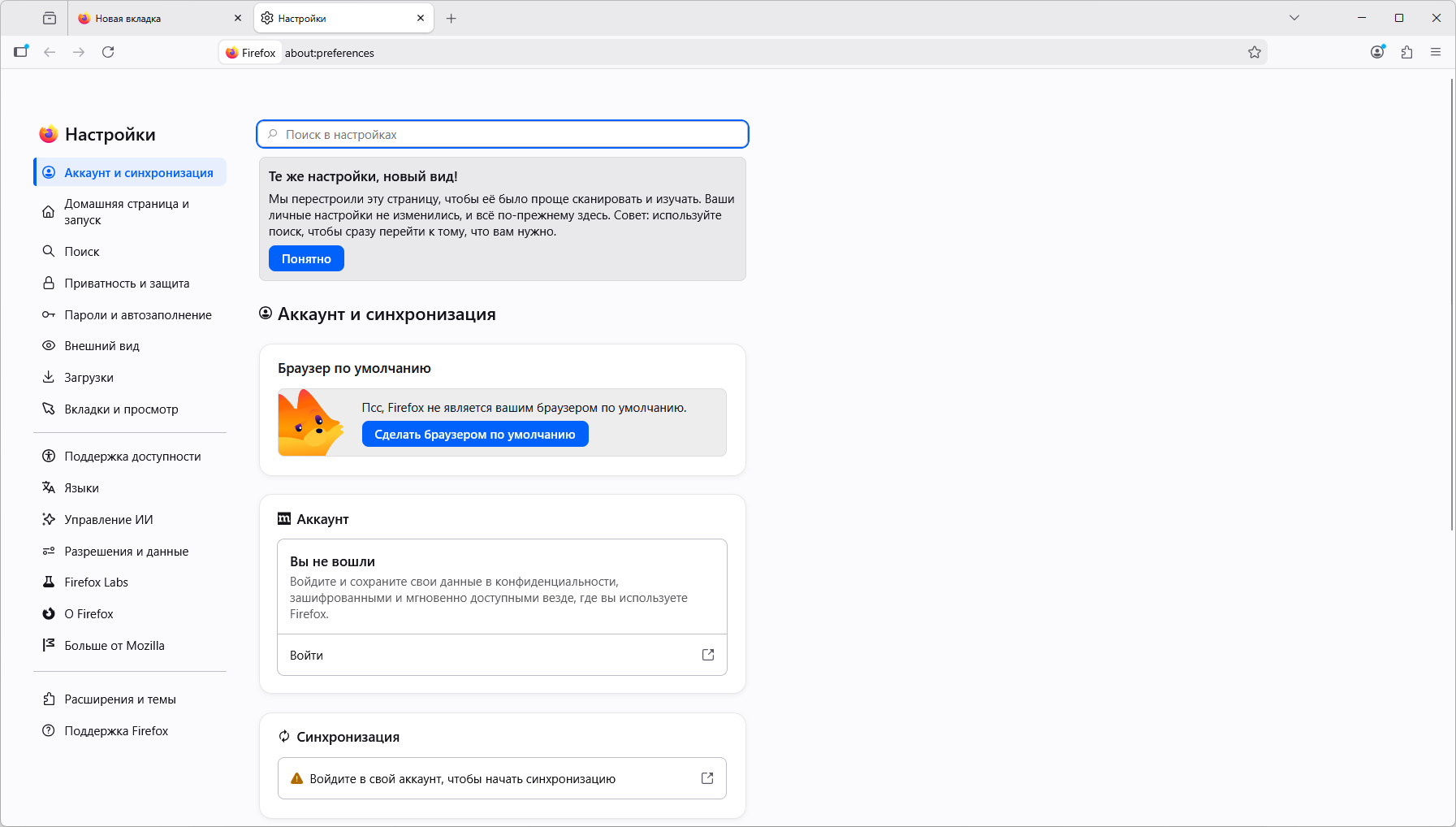Select "Аккаунт и синхронизация" in sidebar
Viewport: 1456px width, 827px height.
[130, 172]
